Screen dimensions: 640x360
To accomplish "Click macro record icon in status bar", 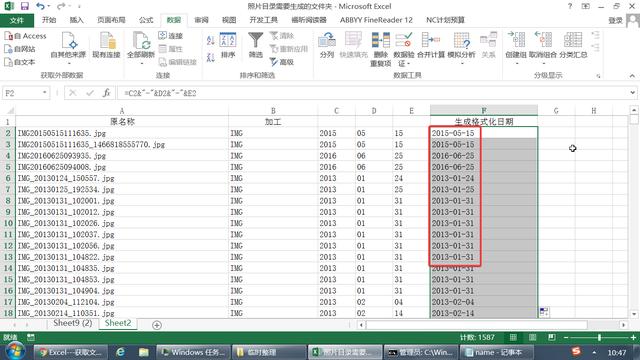I will point(31,338).
